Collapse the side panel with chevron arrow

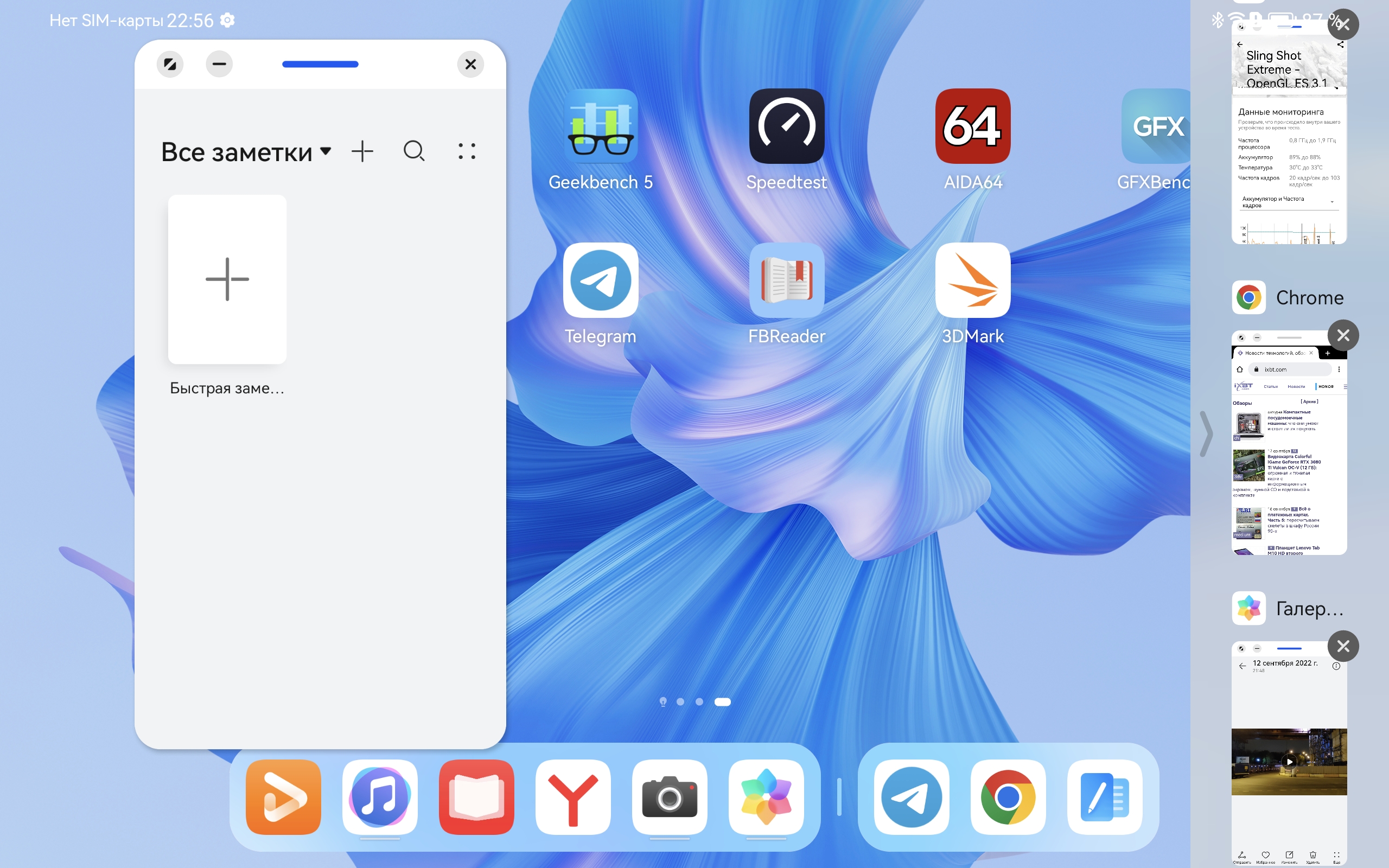1207,434
